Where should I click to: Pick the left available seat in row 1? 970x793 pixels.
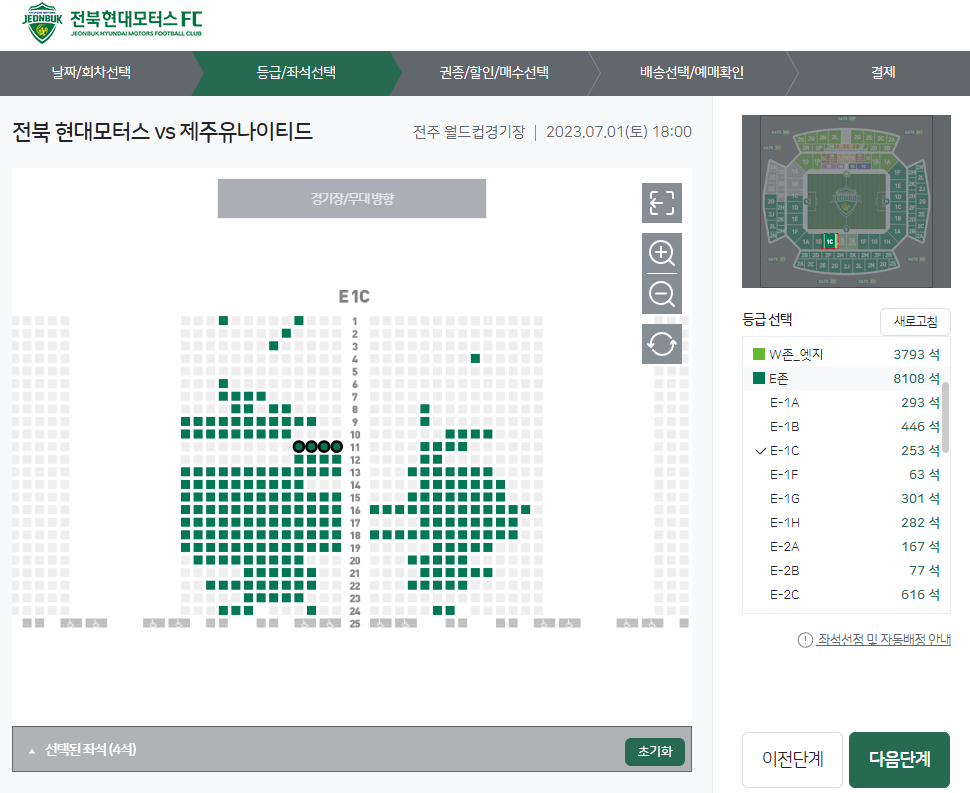coord(223,320)
